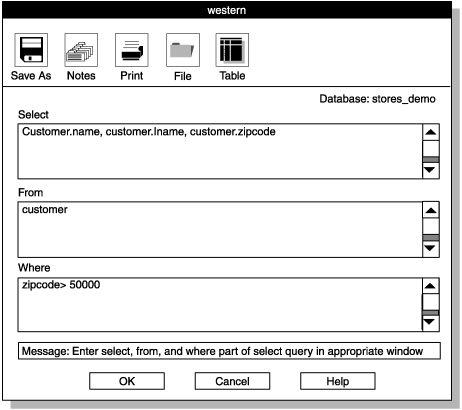This screenshot has width=462, height=410.
Task: Click the Table grid icon
Action: (x=232, y=50)
